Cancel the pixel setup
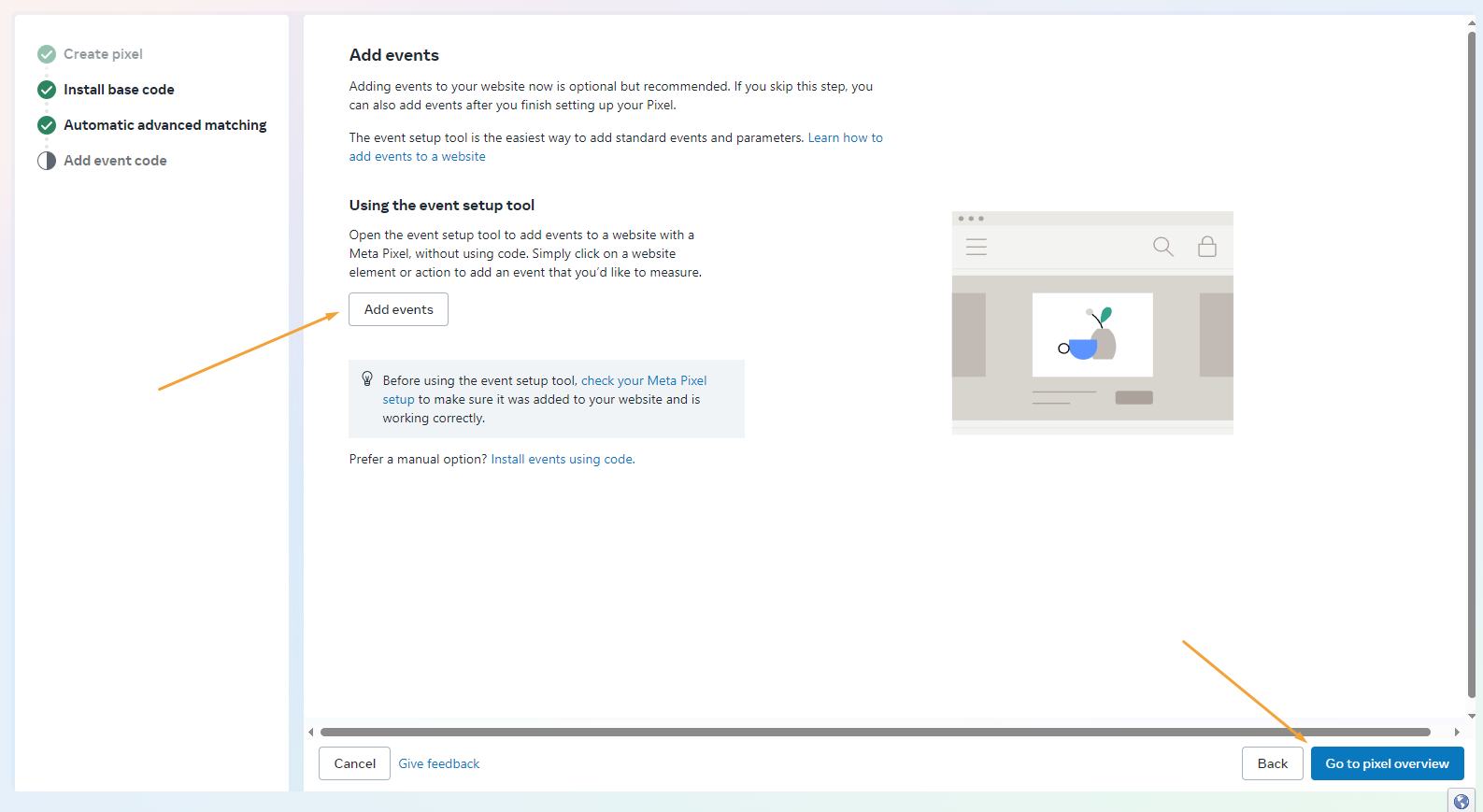This screenshot has width=1483, height=812. pos(354,763)
